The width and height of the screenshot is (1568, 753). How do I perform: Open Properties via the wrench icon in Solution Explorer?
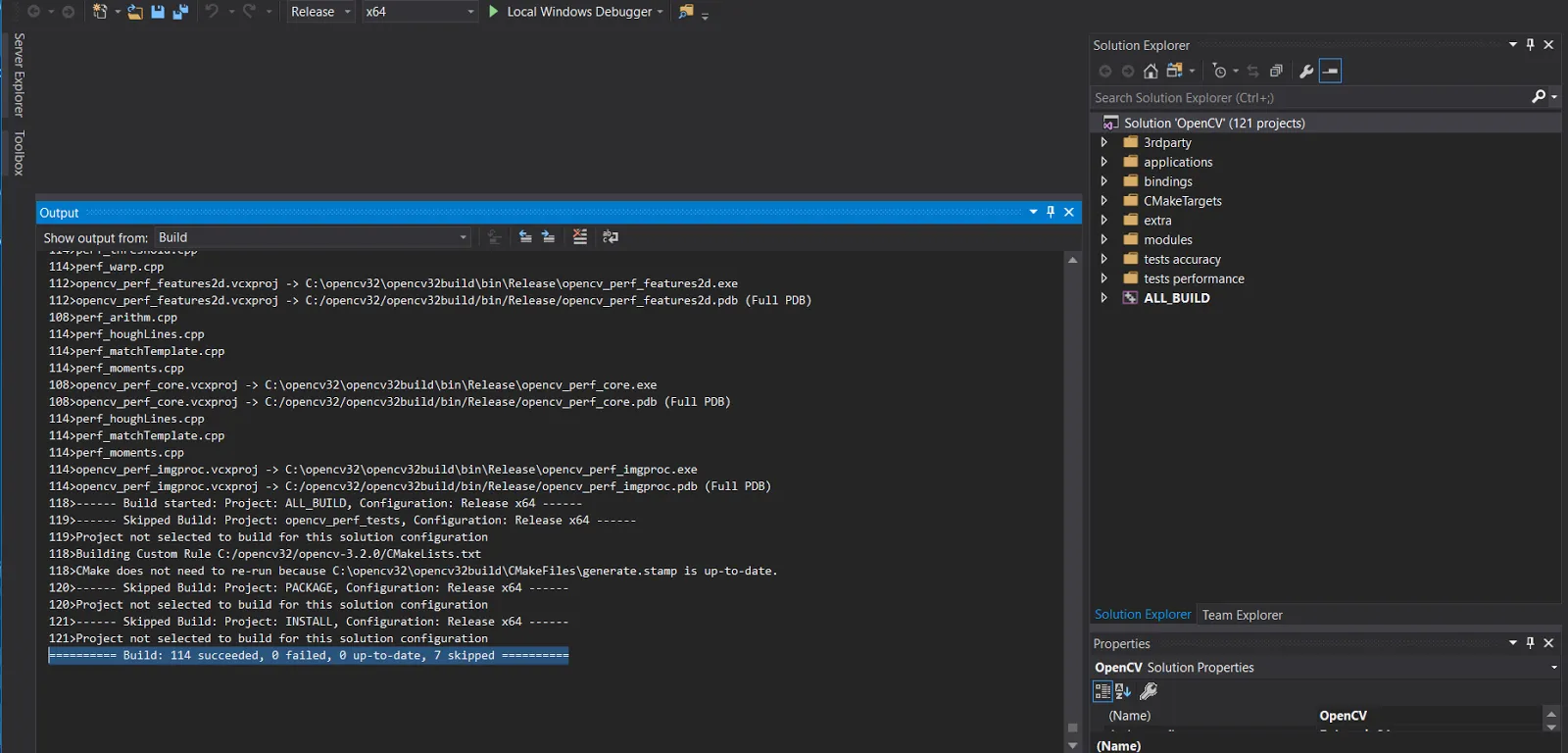pyautogui.click(x=1306, y=71)
